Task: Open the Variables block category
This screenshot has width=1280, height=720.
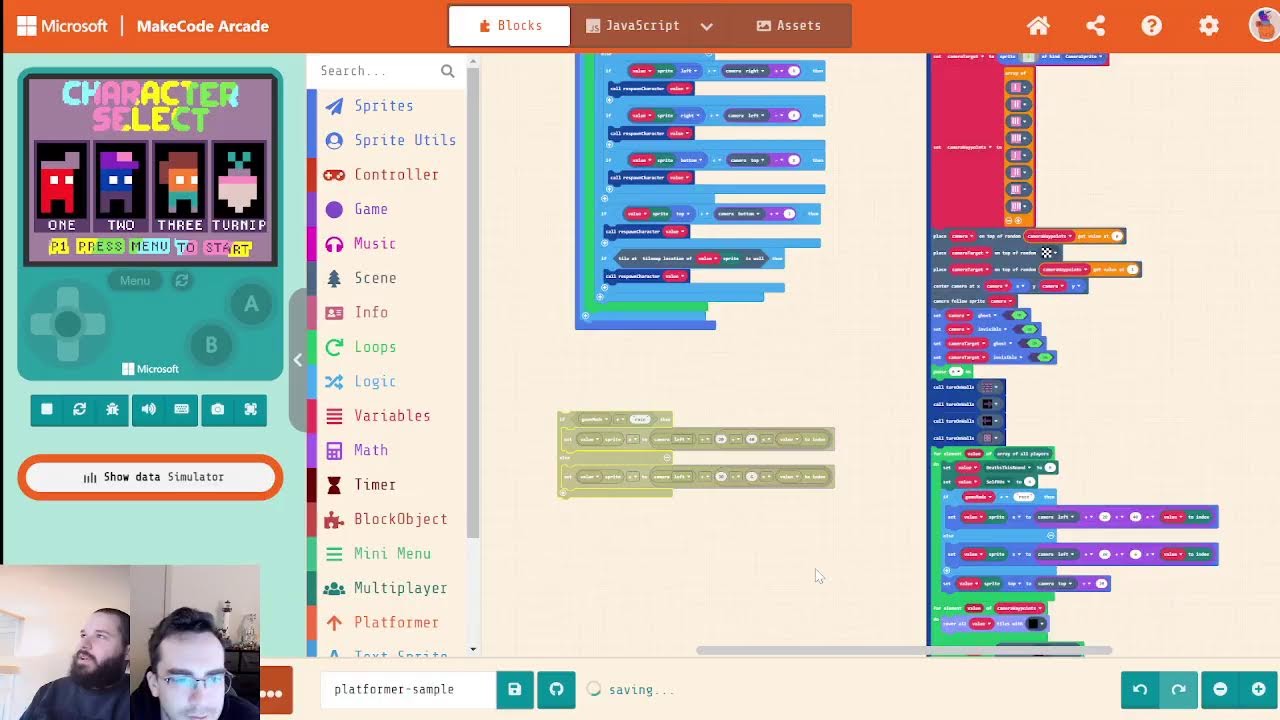Action: point(386,416)
